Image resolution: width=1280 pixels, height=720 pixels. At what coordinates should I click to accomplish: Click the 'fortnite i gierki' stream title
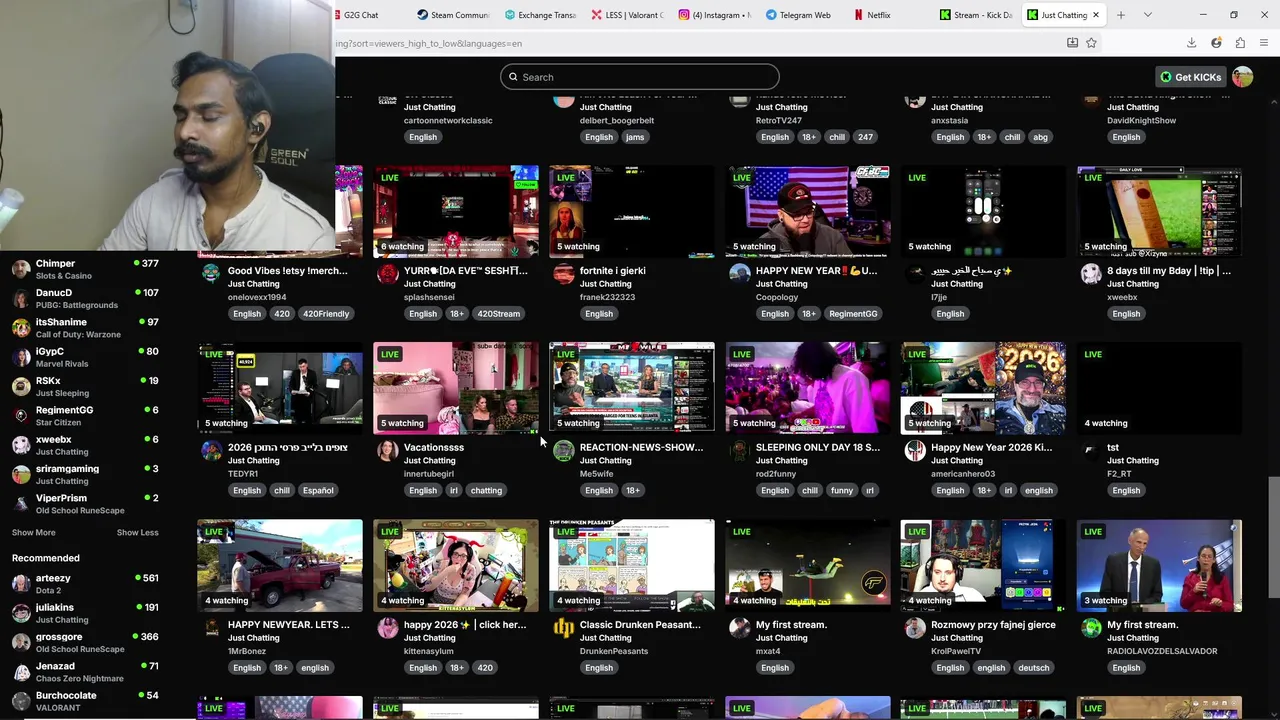coord(613,271)
